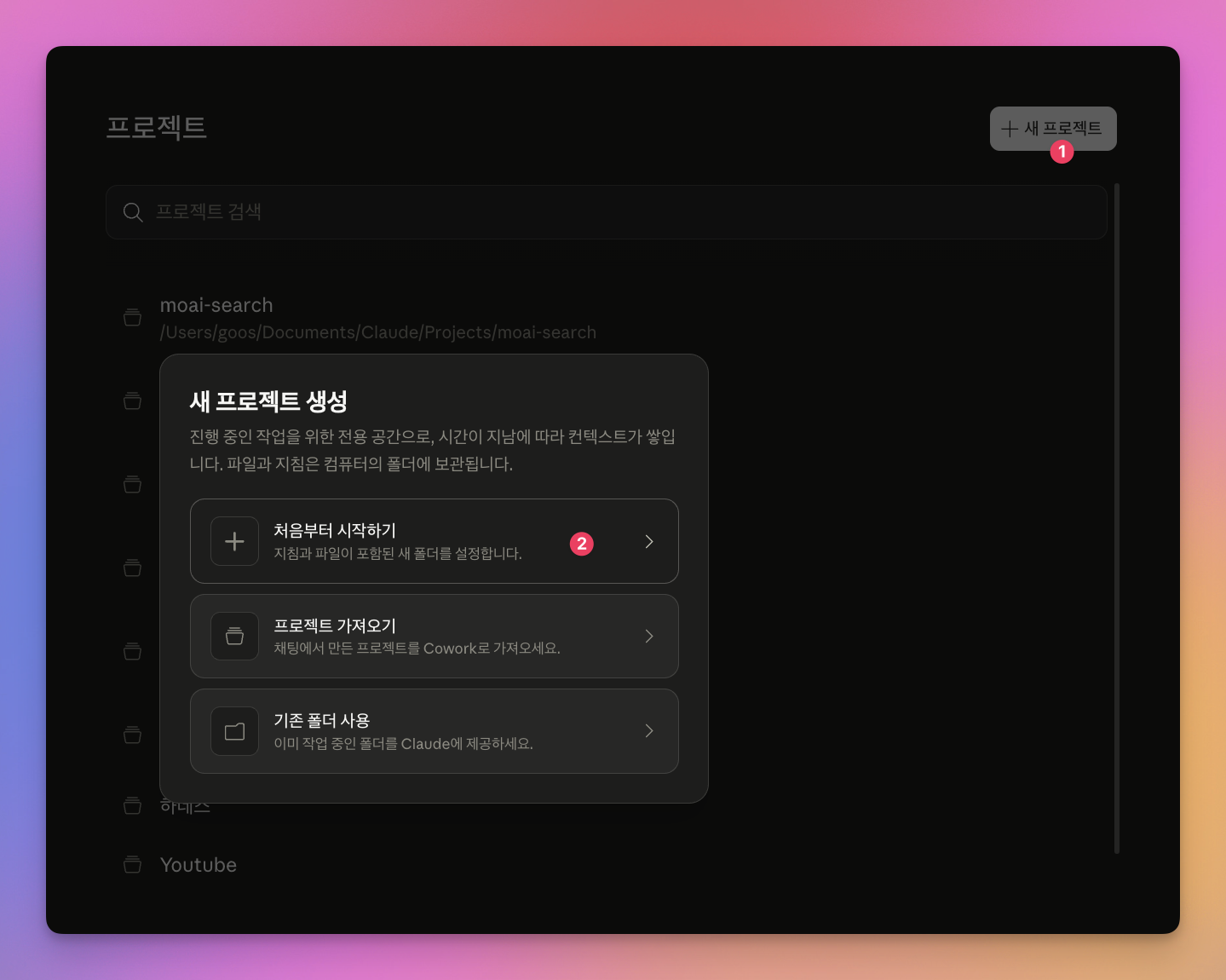Select the 프로젝트 가져오기 option
The height and width of the screenshot is (980, 1226).
tap(435, 636)
